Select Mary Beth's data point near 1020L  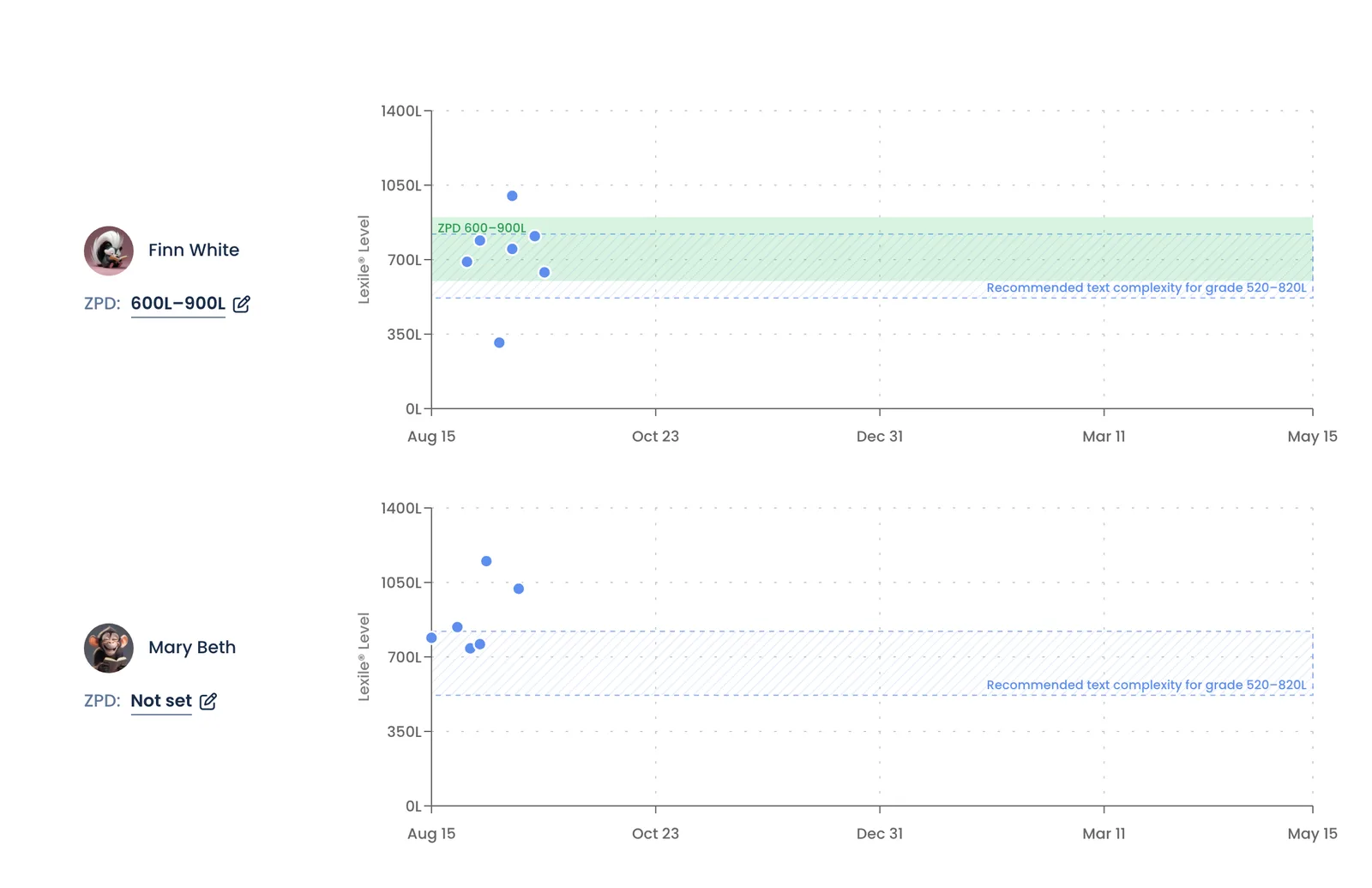click(519, 589)
